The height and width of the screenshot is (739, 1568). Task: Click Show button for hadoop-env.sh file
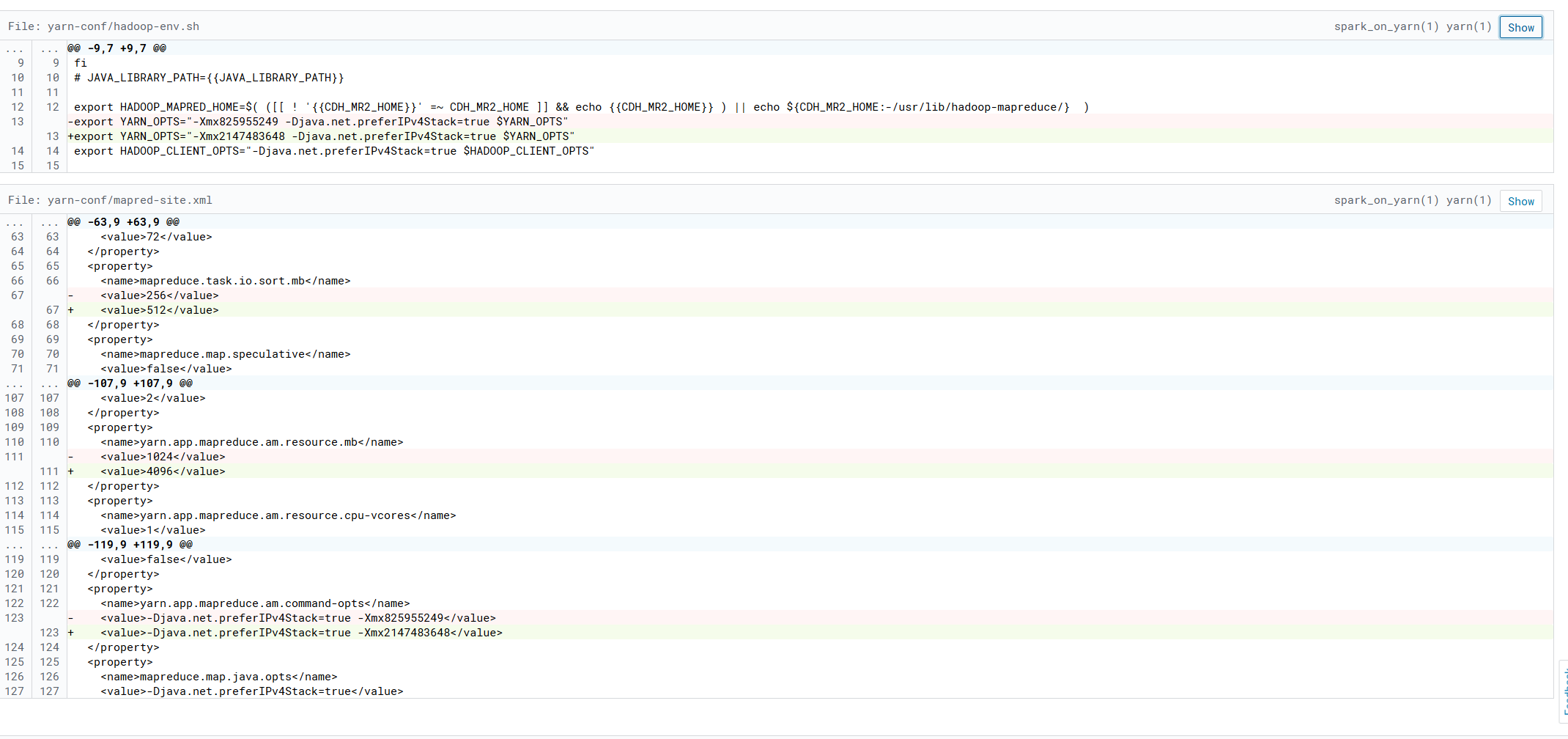(1520, 27)
